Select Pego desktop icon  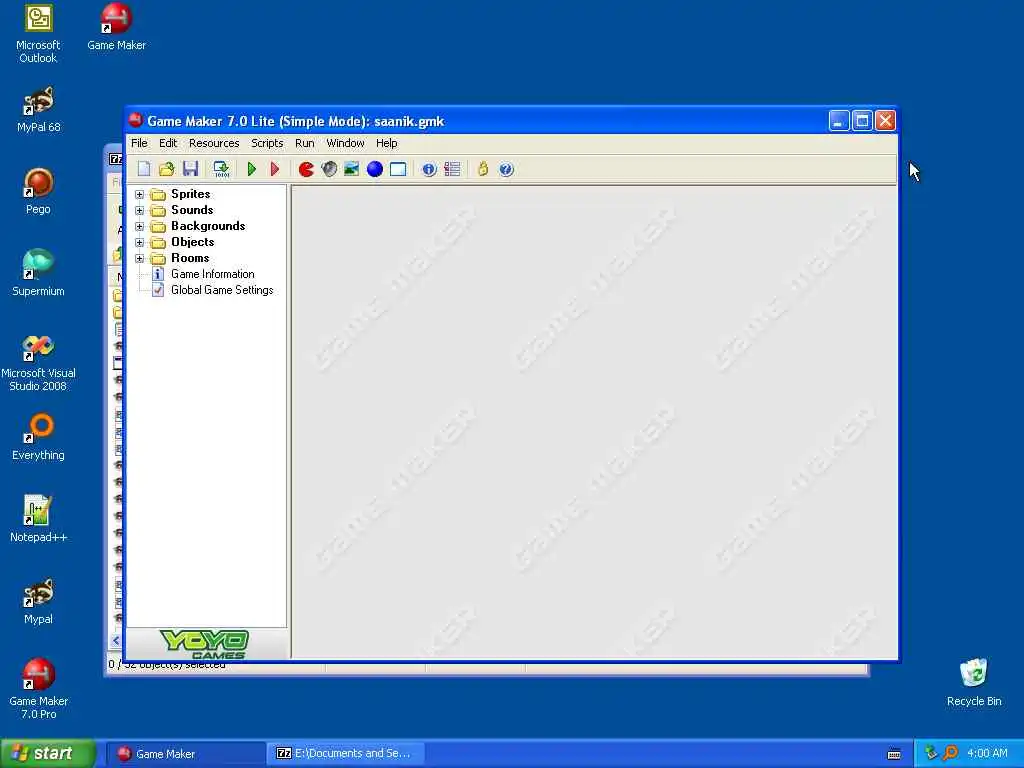point(38,191)
